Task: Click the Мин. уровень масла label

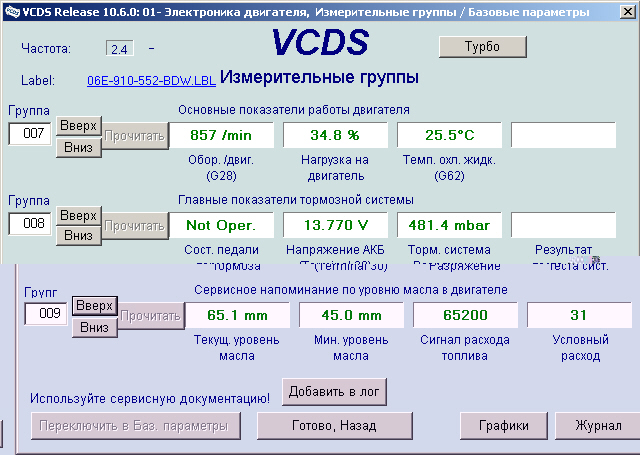Action: [351, 348]
